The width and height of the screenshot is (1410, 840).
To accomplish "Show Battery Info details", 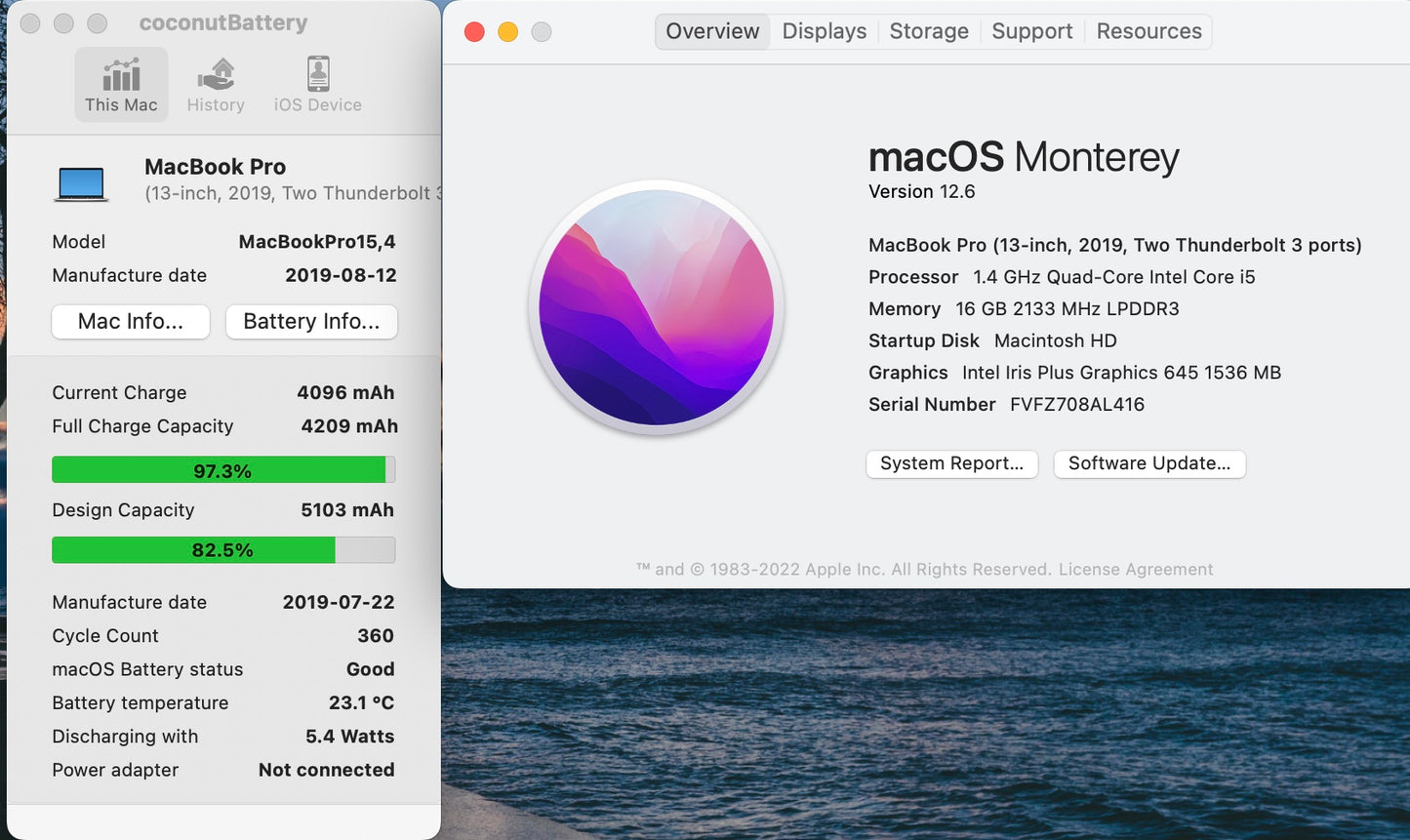I will 310,321.
